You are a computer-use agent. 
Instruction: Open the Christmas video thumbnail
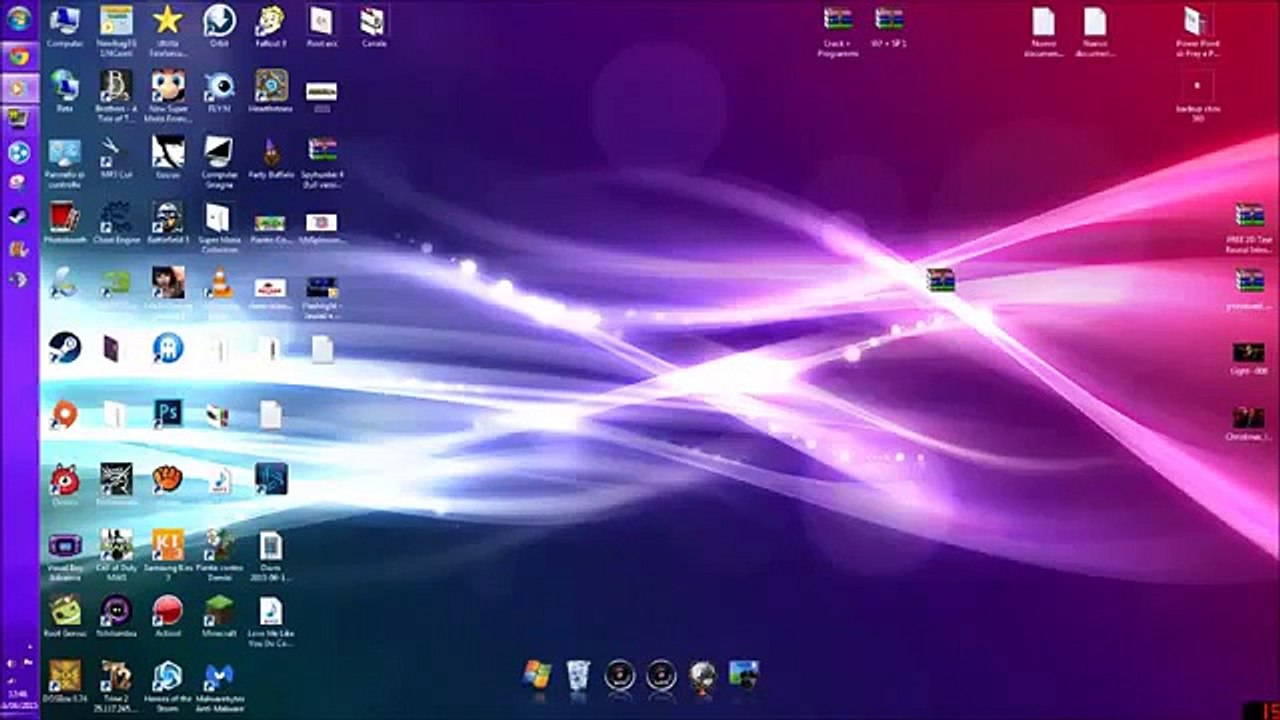pos(1248,423)
